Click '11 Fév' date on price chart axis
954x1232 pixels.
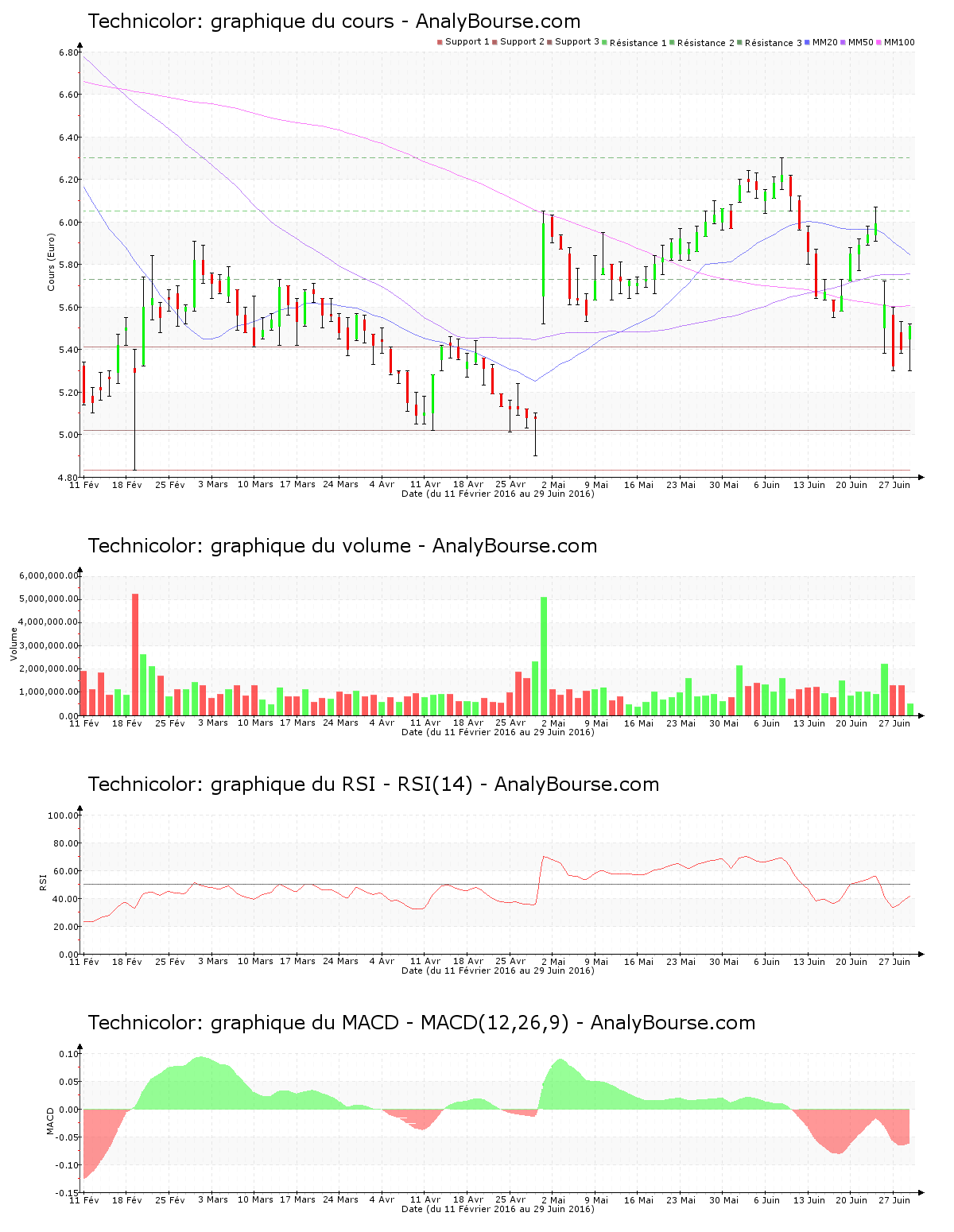[x=84, y=484]
